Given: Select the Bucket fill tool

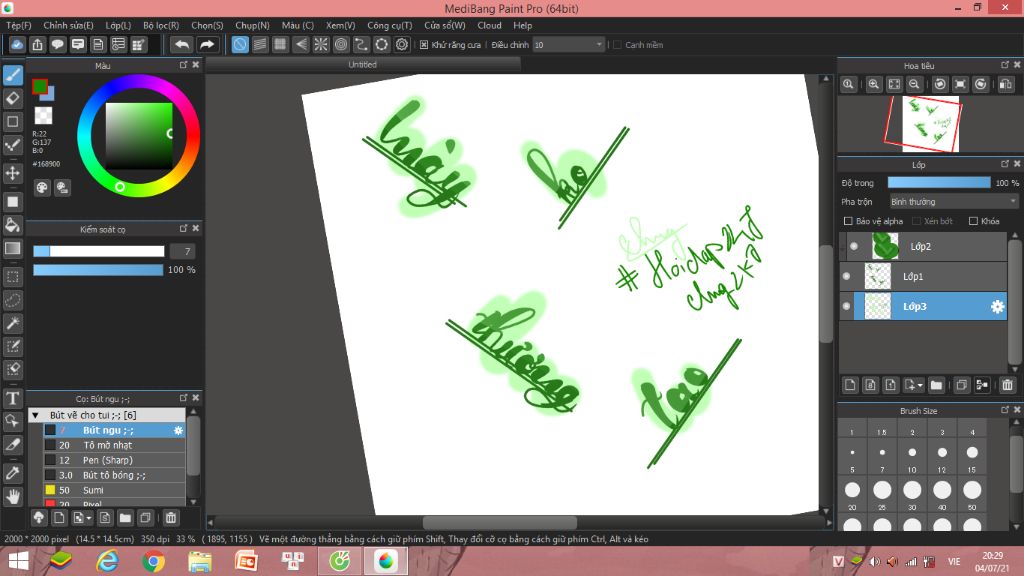Looking at the screenshot, I should (13, 224).
